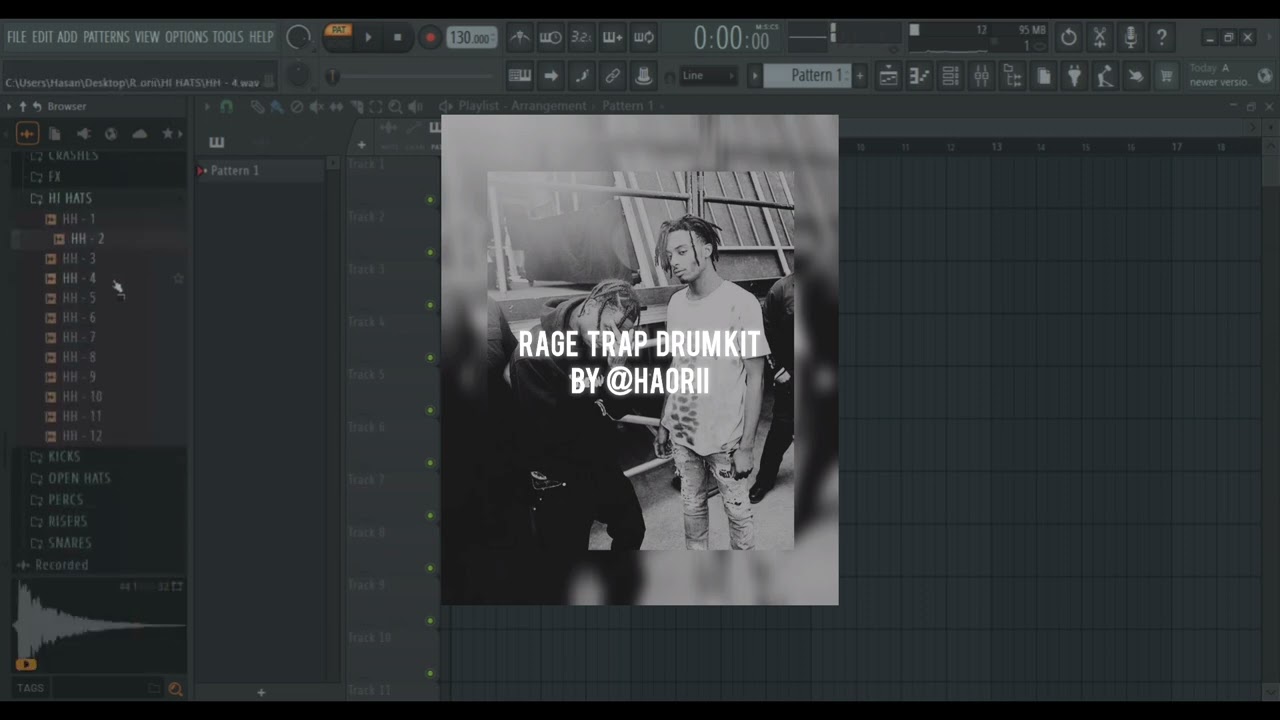Click the undo history circular arrow icon
This screenshot has width=1280, height=720.
pyautogui.click(x=1069, y=38)
